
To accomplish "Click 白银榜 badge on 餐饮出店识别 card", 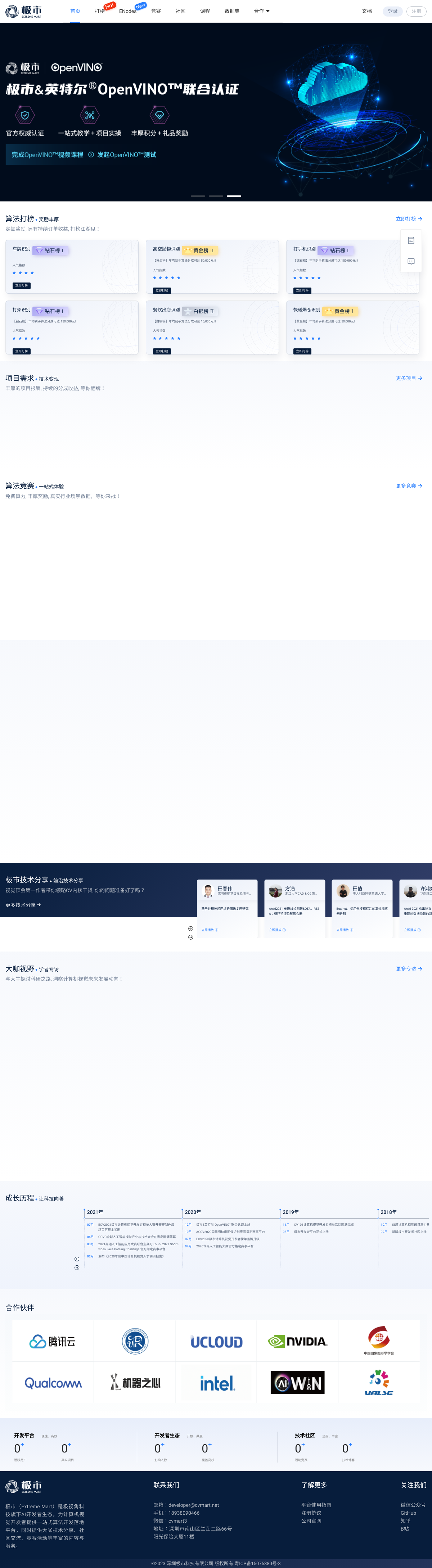I will pyautogui.click(x=200, y=311).
